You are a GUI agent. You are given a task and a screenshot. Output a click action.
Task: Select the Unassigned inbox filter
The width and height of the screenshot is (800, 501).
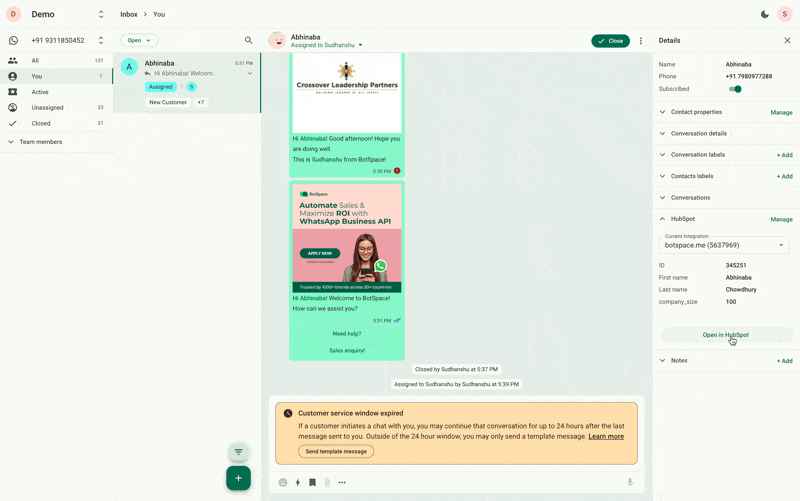pyautogui.click(x=57, y=108)
